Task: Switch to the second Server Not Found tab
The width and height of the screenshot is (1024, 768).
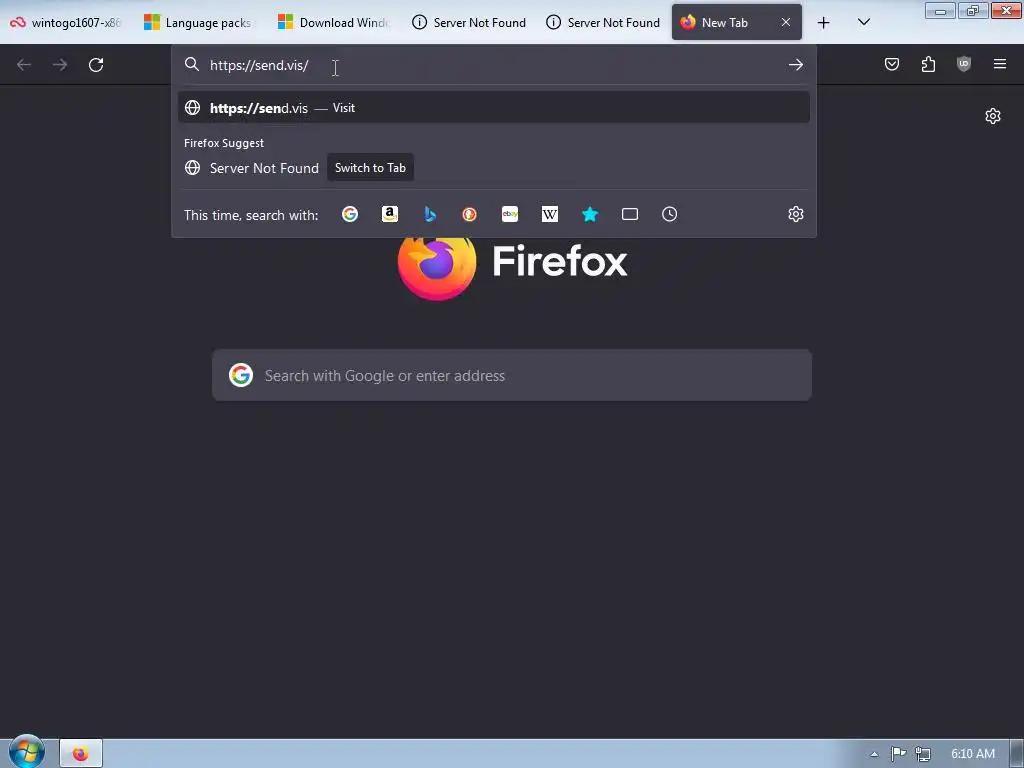Action: coord(602,22)
